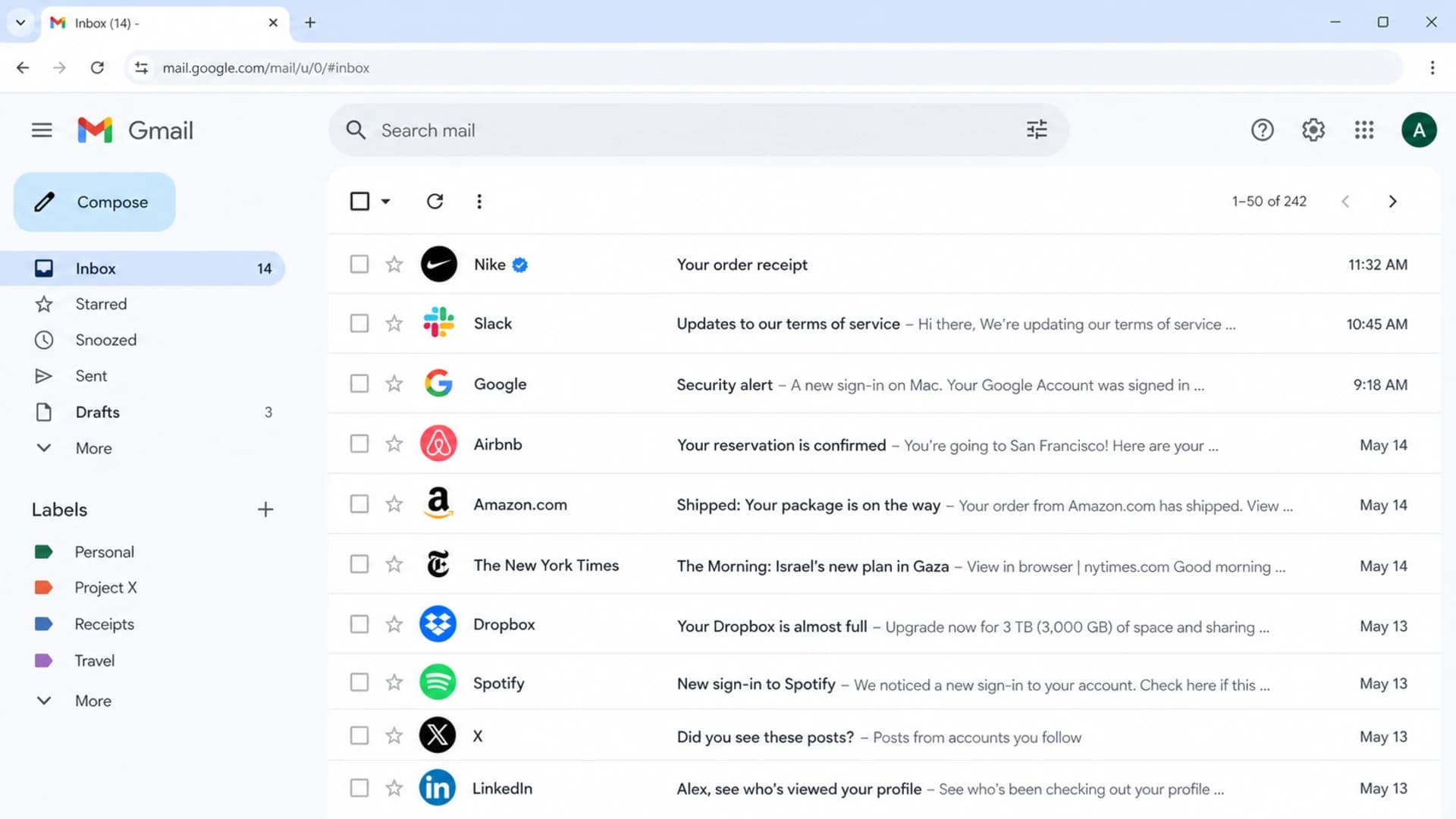1456x819 pixels.
Task: Select The New York Times email checkbox
Action: pos(359,564)
